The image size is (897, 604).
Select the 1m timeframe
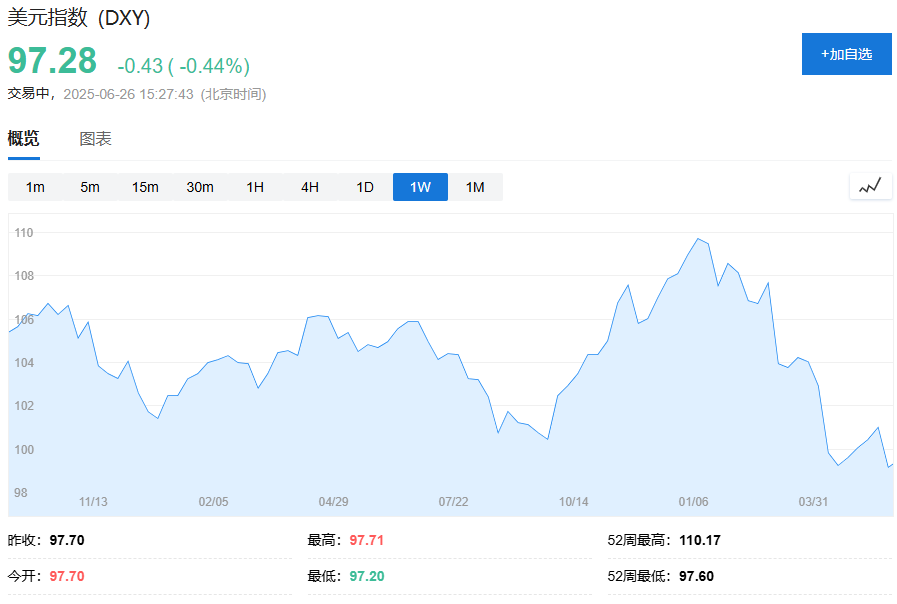coord(35,187)
